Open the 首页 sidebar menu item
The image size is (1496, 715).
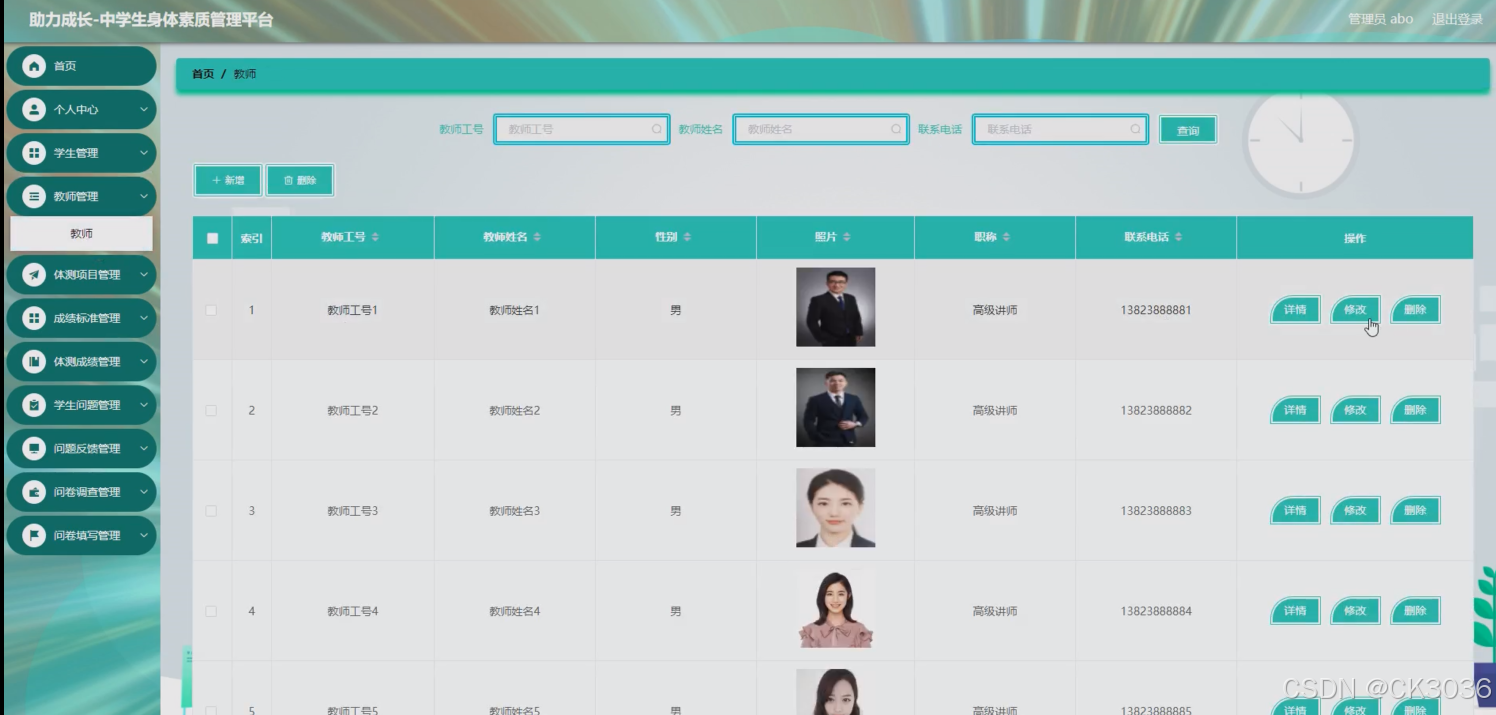tap(81, 66)
